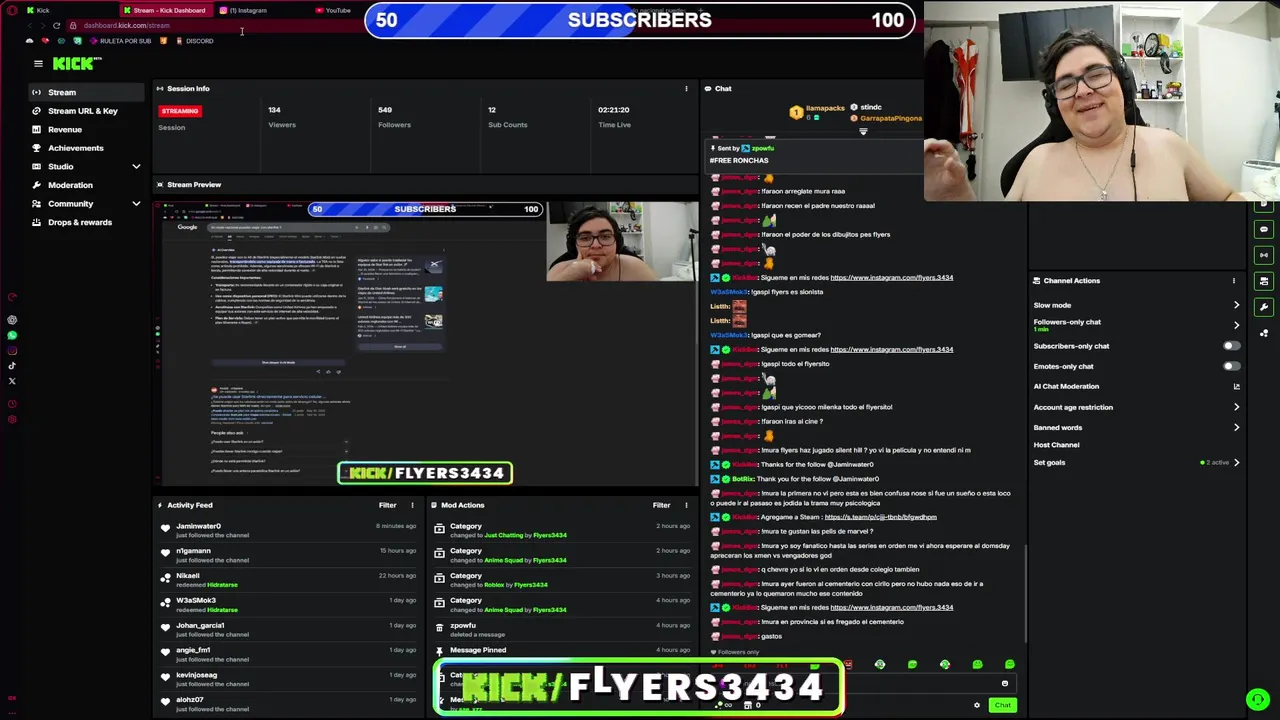Viewport: 1280px width, 720px height.
Task: Select the last green emote in quick emote row
Action: [x=1010, y=664]
